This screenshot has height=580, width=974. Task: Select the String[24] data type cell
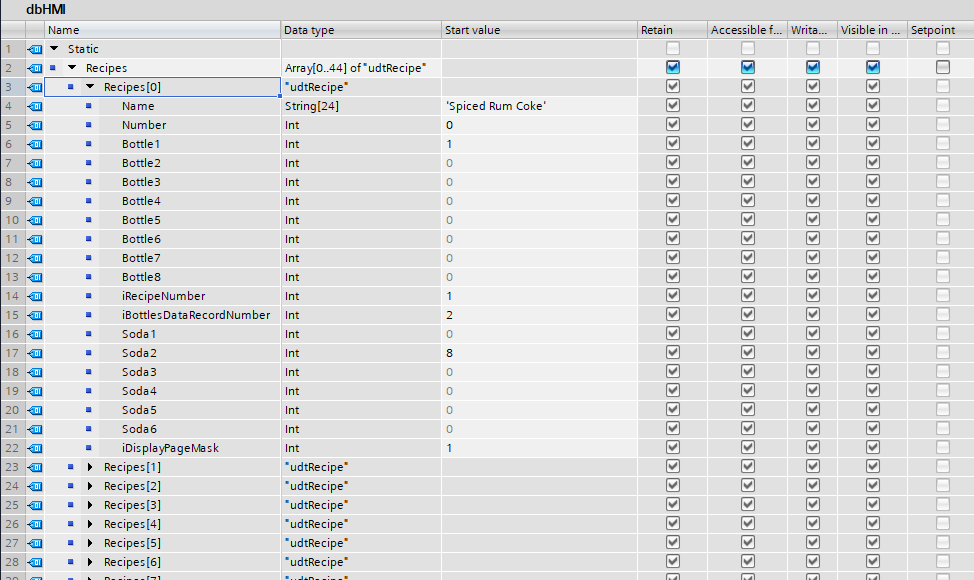point(361,106)
